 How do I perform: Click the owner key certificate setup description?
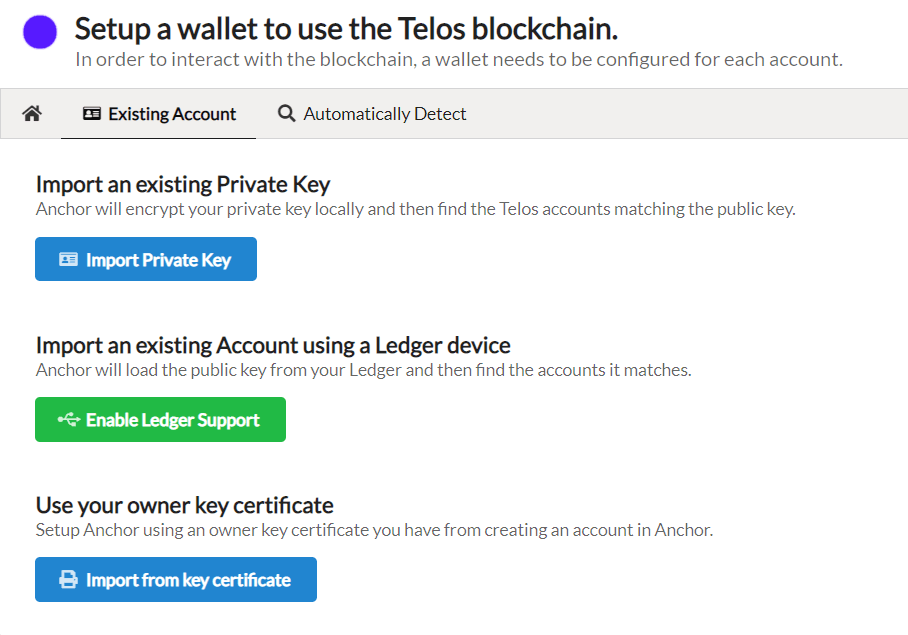pos(374,530)
